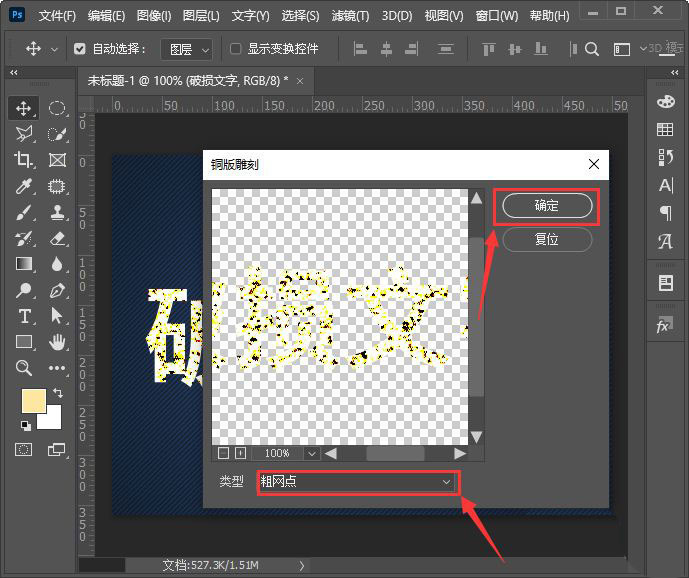
Task: Expand the status bar info arrow
Action: [302, 566]
